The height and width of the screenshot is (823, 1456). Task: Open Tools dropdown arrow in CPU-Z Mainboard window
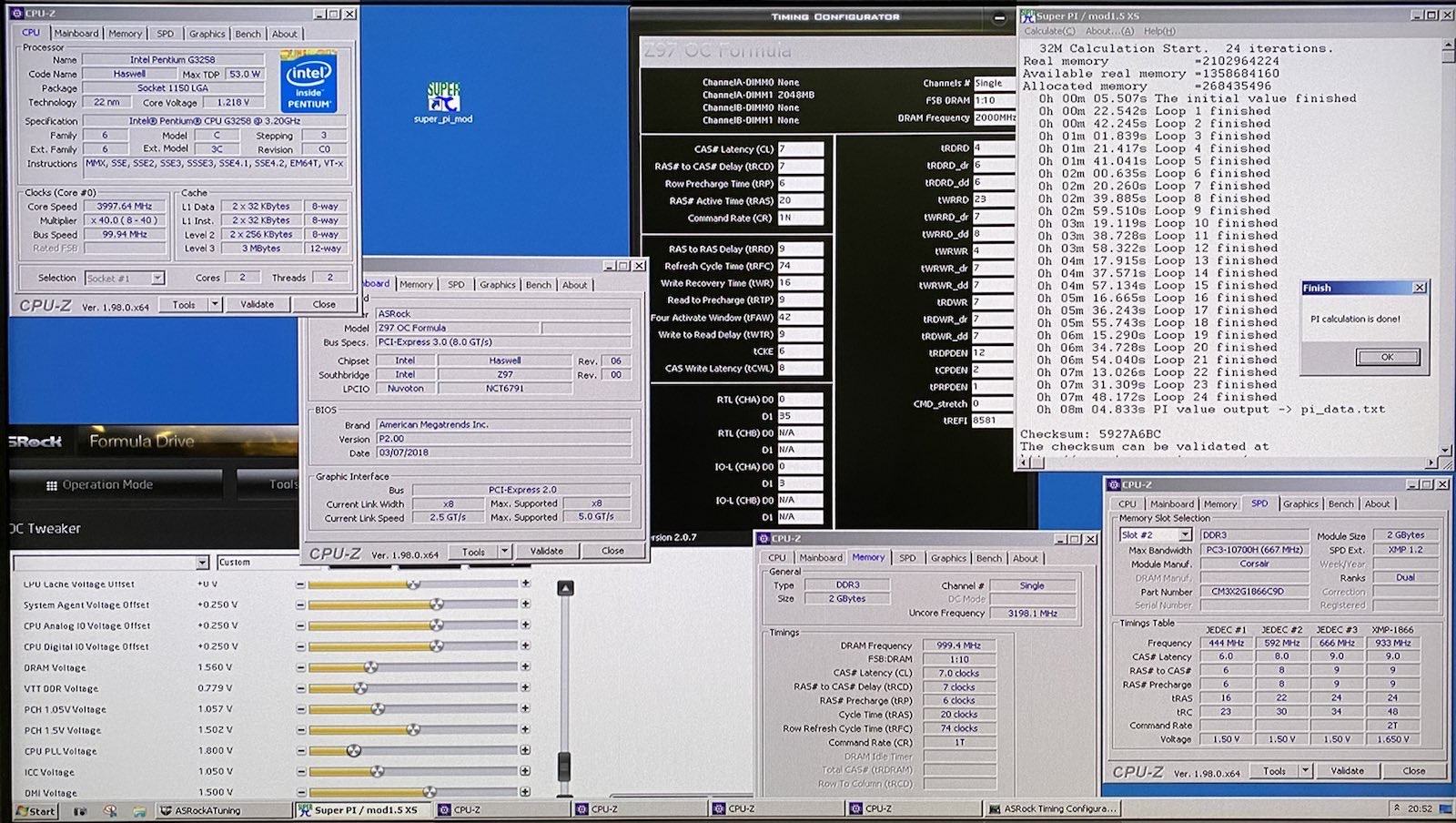505,551
